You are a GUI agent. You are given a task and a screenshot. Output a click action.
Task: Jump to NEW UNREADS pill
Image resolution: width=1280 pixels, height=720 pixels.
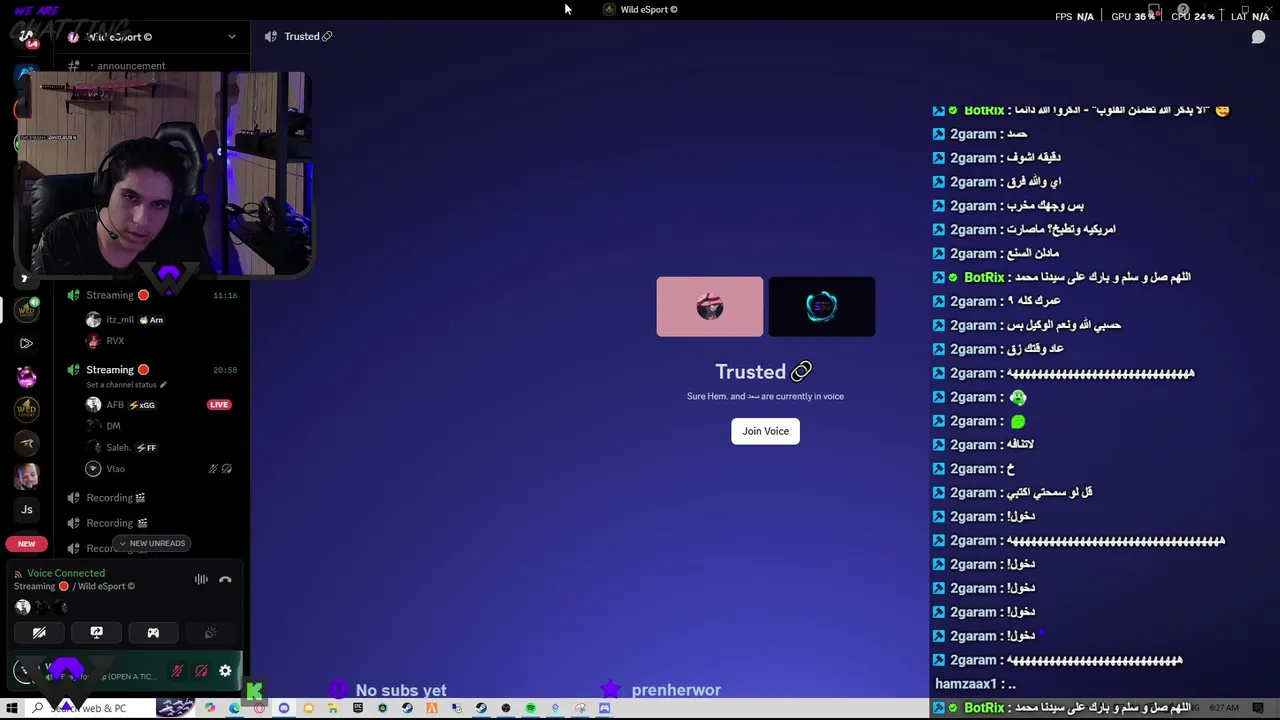pyautogui.click(x=152, y=543)
